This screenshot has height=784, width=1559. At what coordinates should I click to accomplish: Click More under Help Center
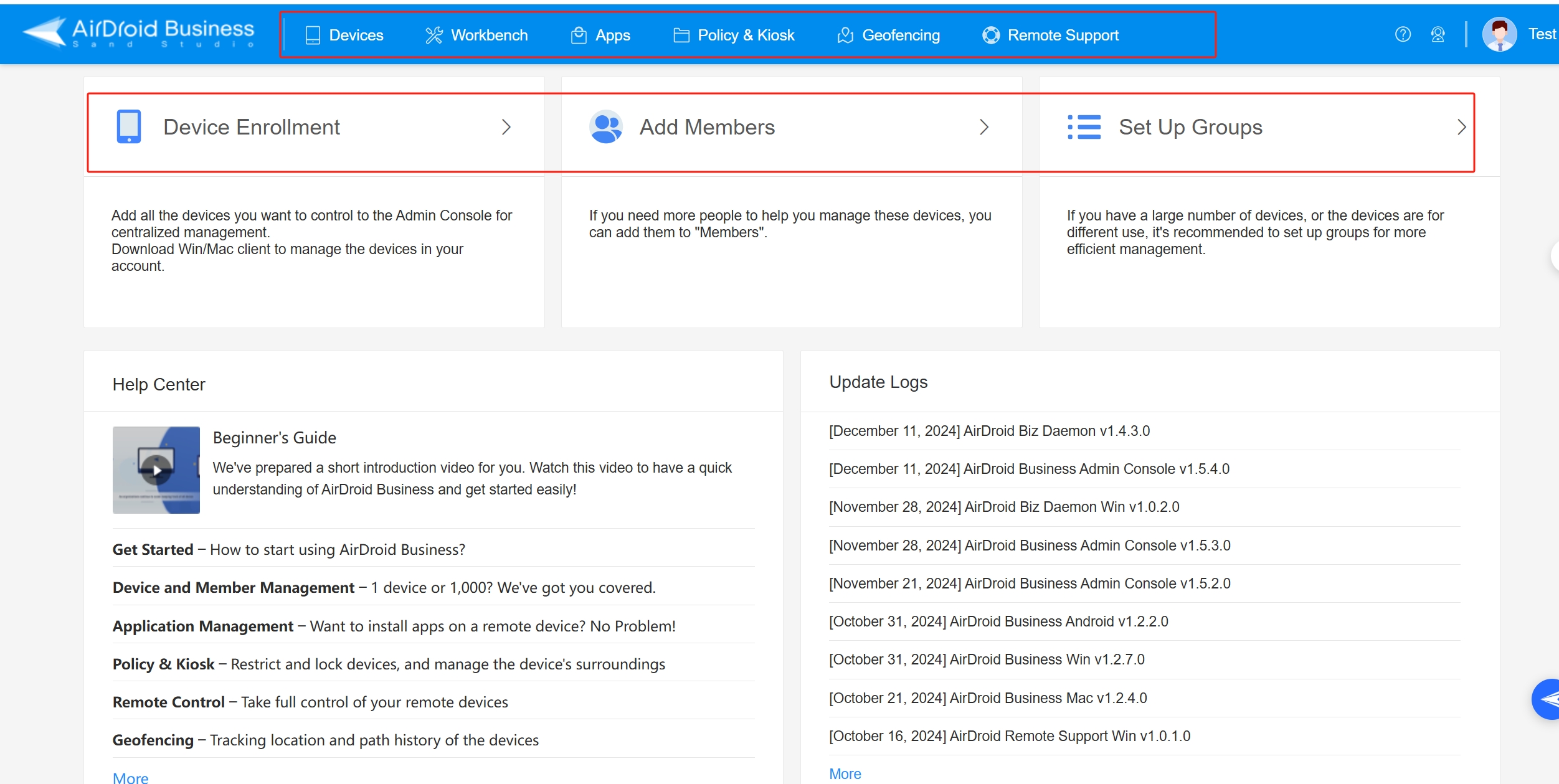tap(130, 777)
